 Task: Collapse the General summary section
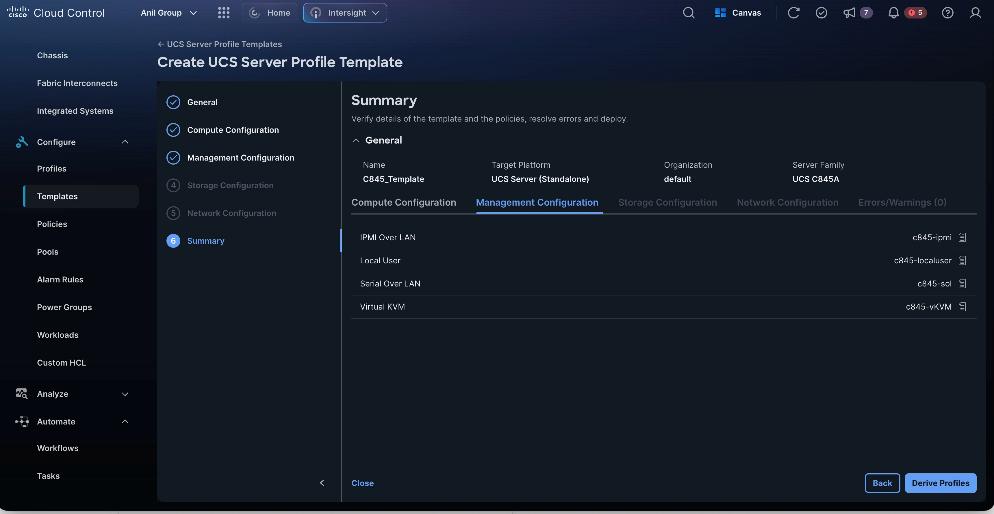(356, 140)
